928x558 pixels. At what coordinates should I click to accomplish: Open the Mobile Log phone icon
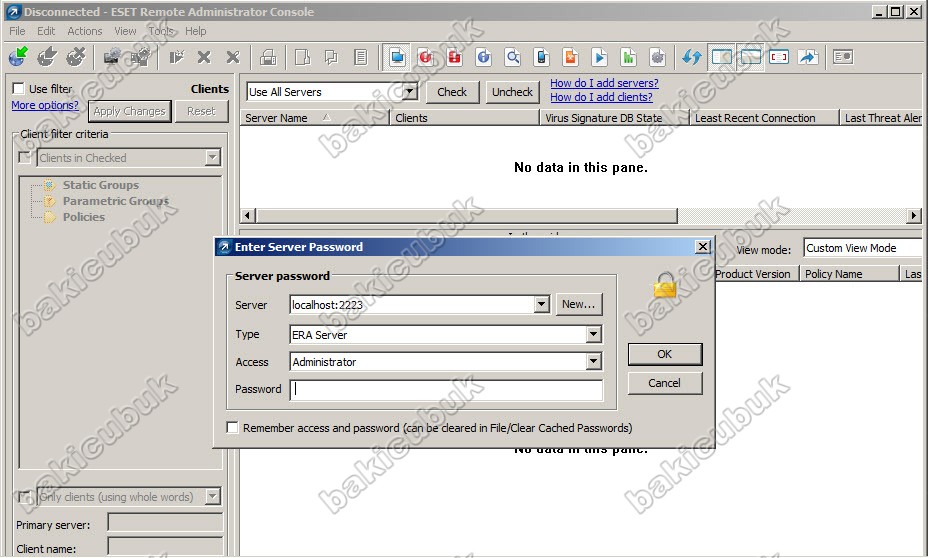click(x=542, y=57)
